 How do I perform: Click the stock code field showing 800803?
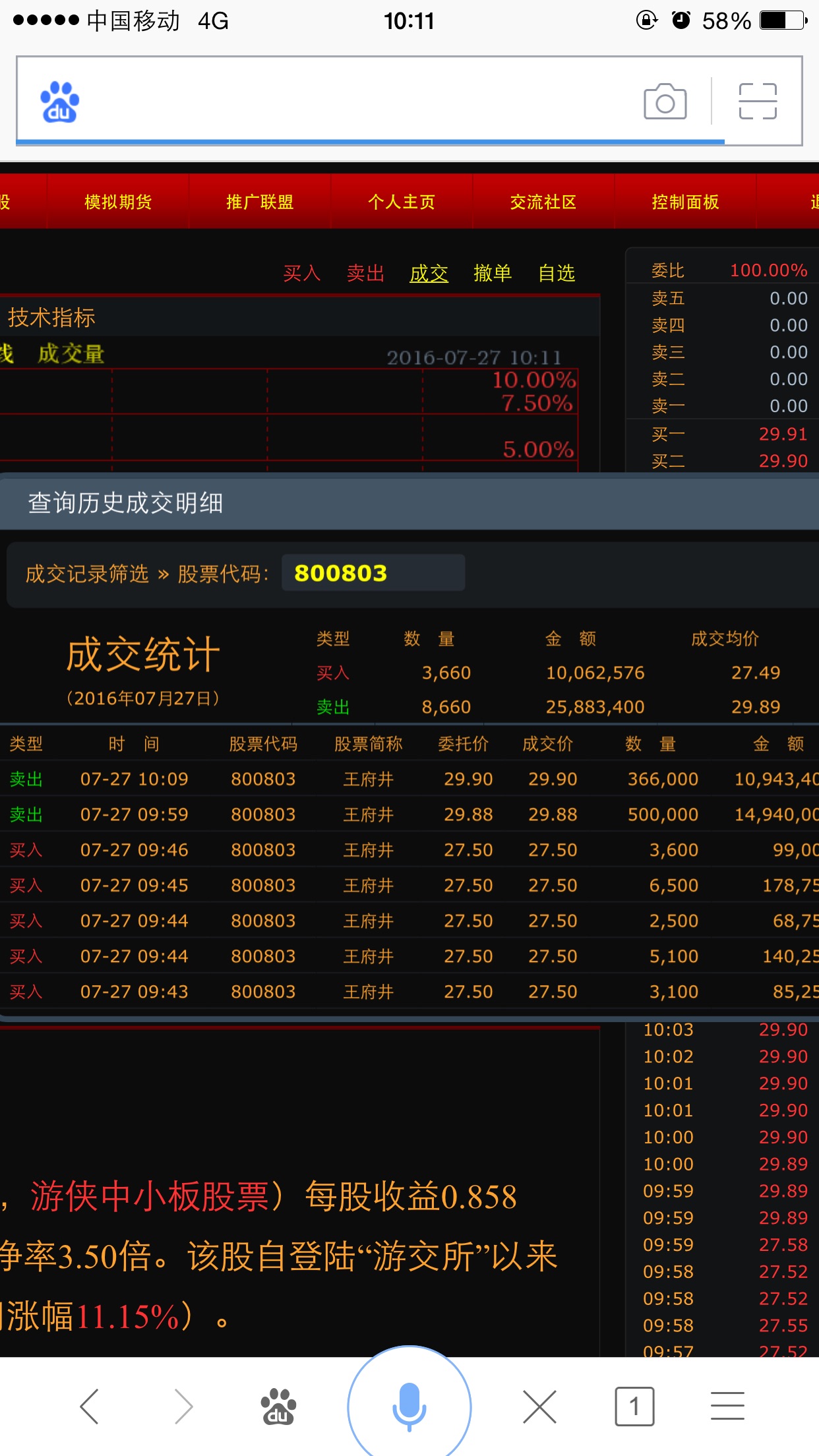373,573
